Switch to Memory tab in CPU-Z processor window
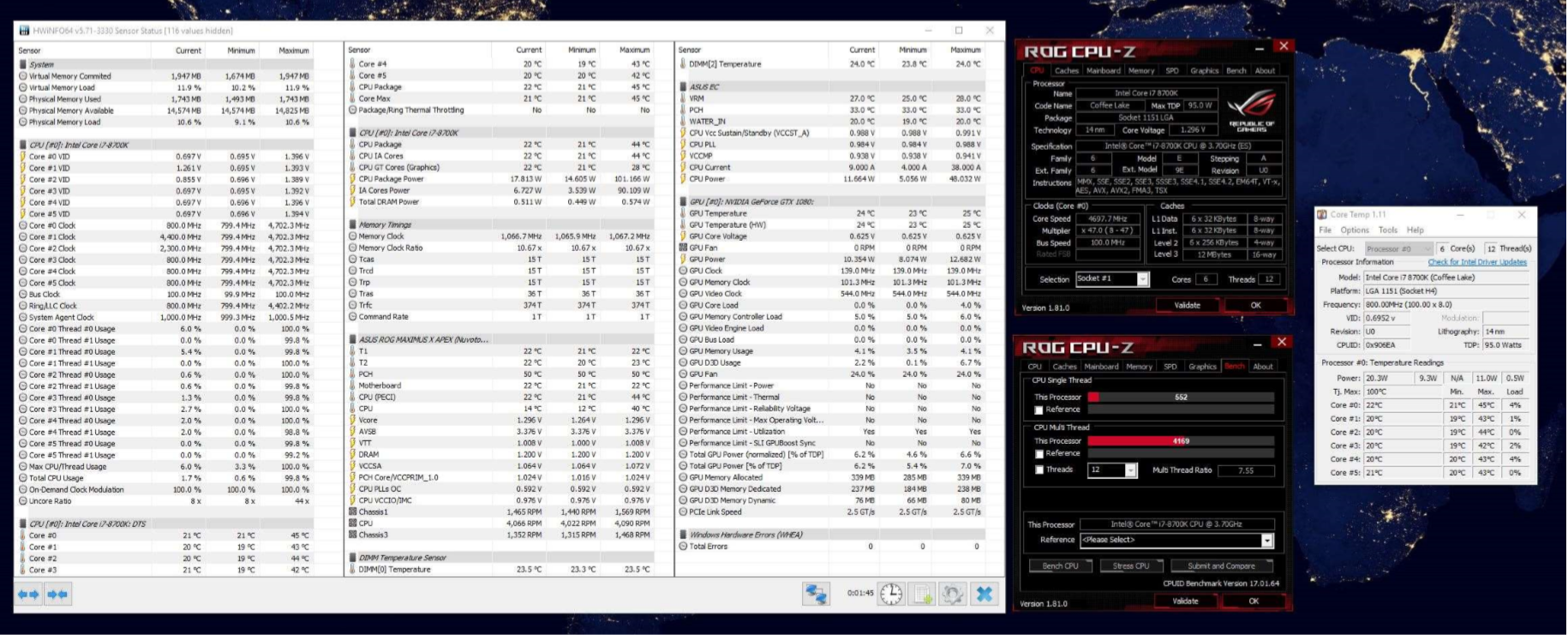 pyautogui.click(x=1140, y=71)
